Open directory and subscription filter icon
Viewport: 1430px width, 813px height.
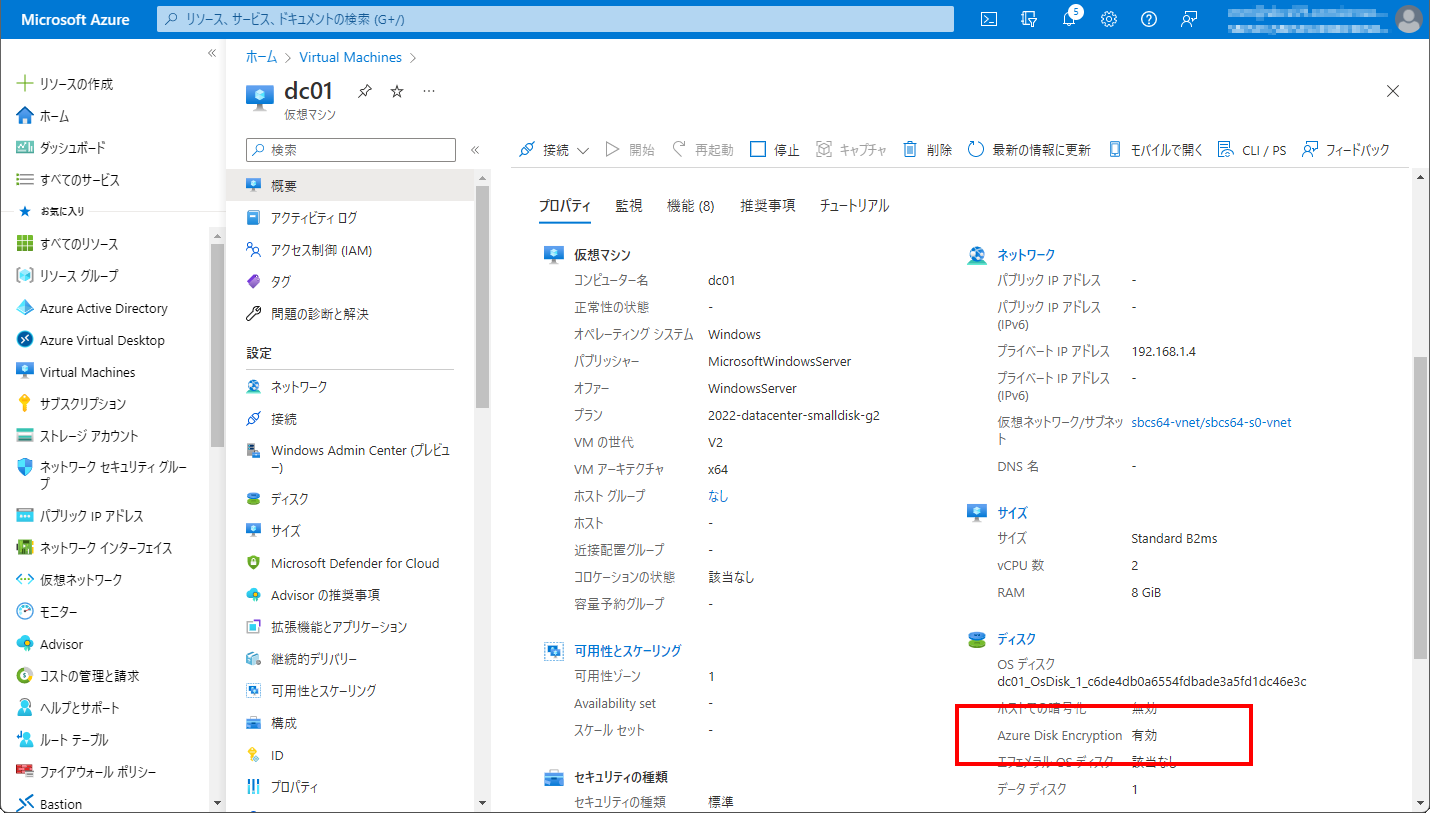pyautogui.click(x=1028, y=19)
